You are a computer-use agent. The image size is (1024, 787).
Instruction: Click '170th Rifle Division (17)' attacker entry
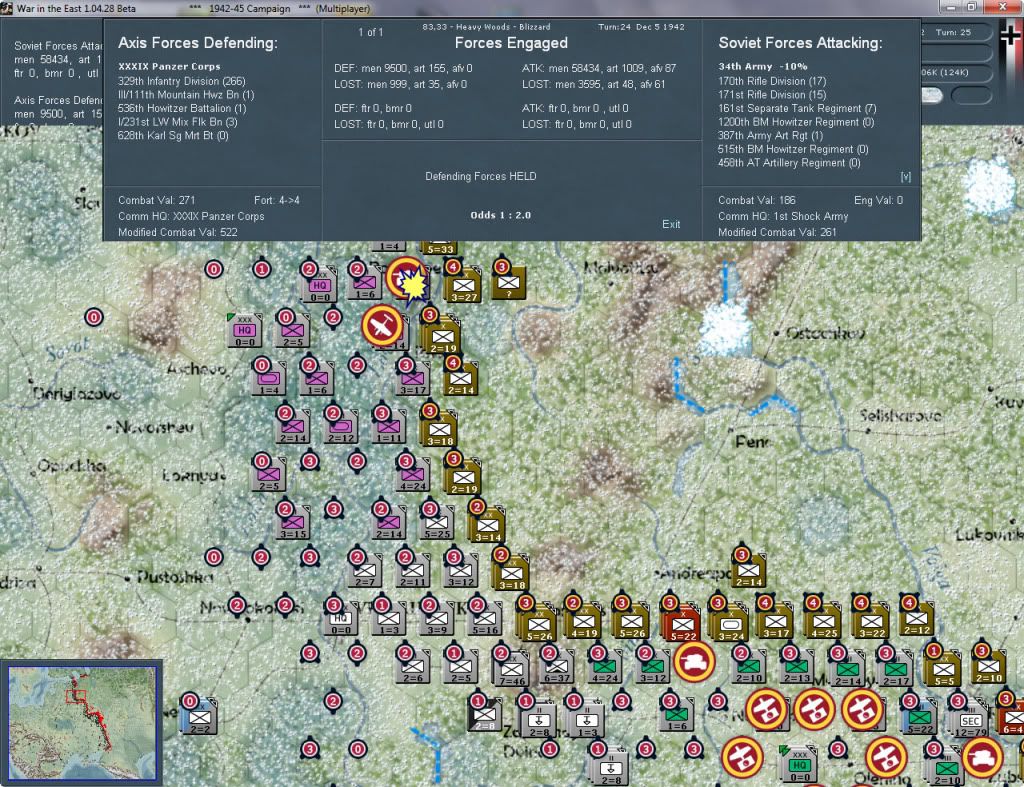coord(772,81)
